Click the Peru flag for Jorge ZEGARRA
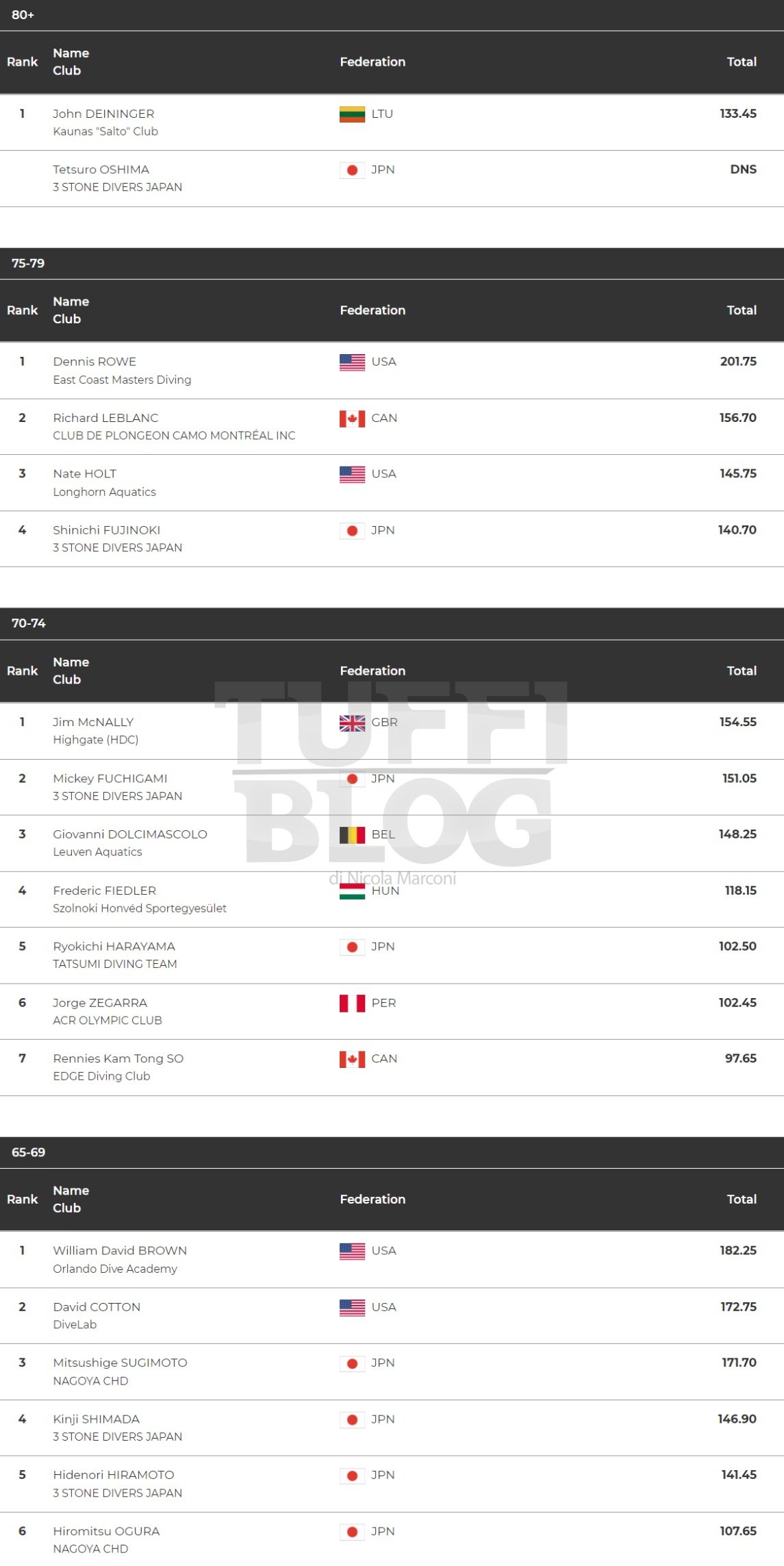784x1566 pixels. pyautogui.click(x=352, y=1003)
